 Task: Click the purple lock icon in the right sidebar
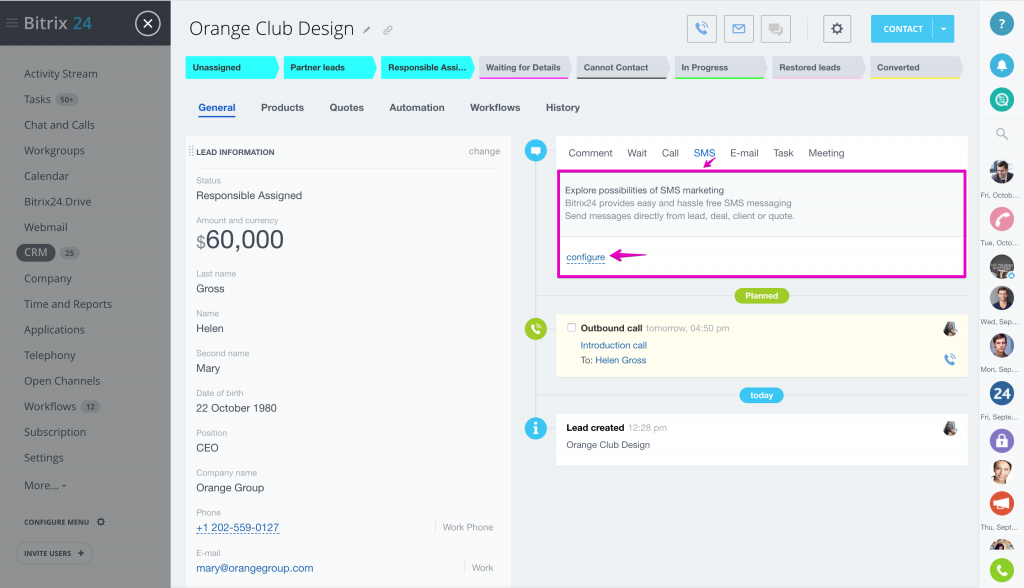(x=1002, y=440)
